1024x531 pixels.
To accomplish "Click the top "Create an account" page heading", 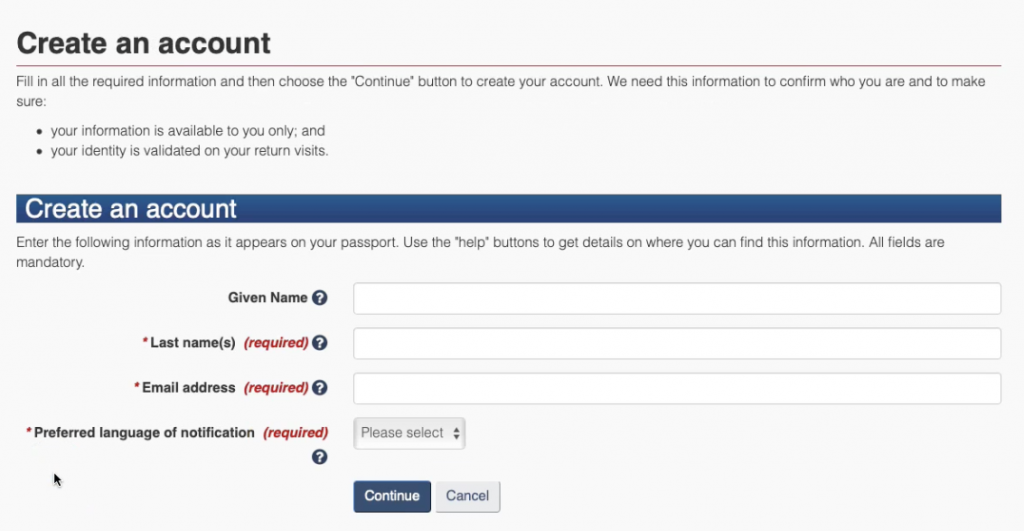I will [144, 44].
